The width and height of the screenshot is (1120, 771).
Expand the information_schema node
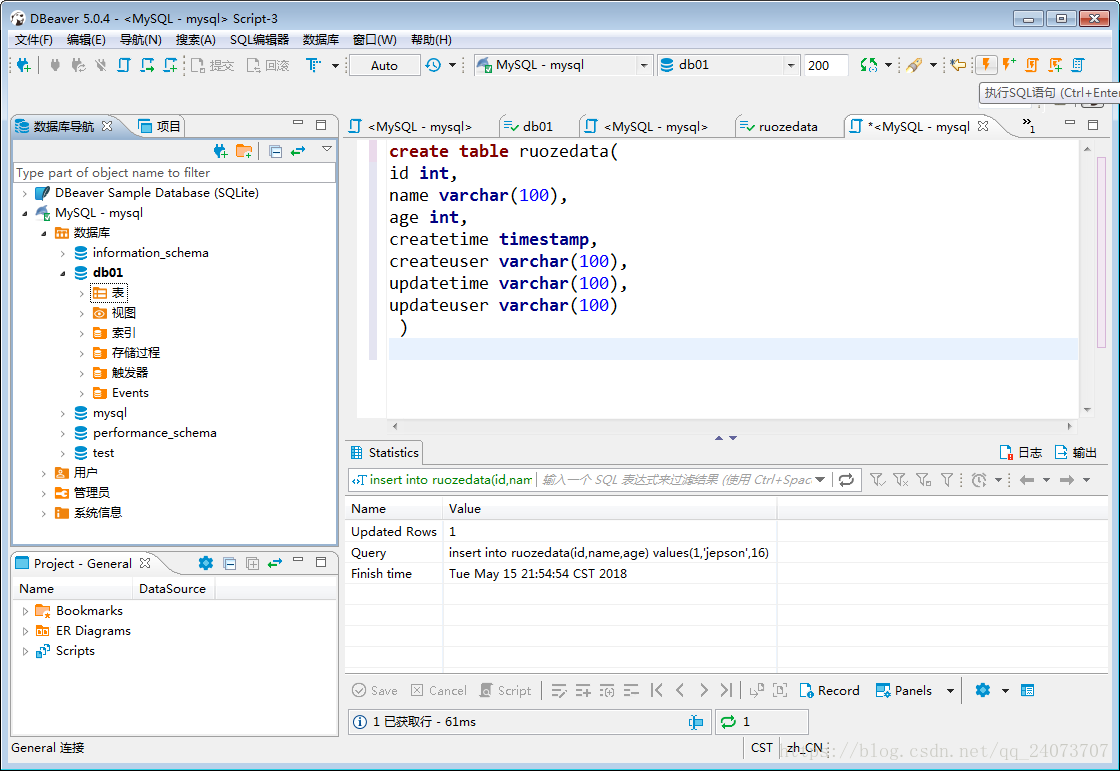click(62, 253)
